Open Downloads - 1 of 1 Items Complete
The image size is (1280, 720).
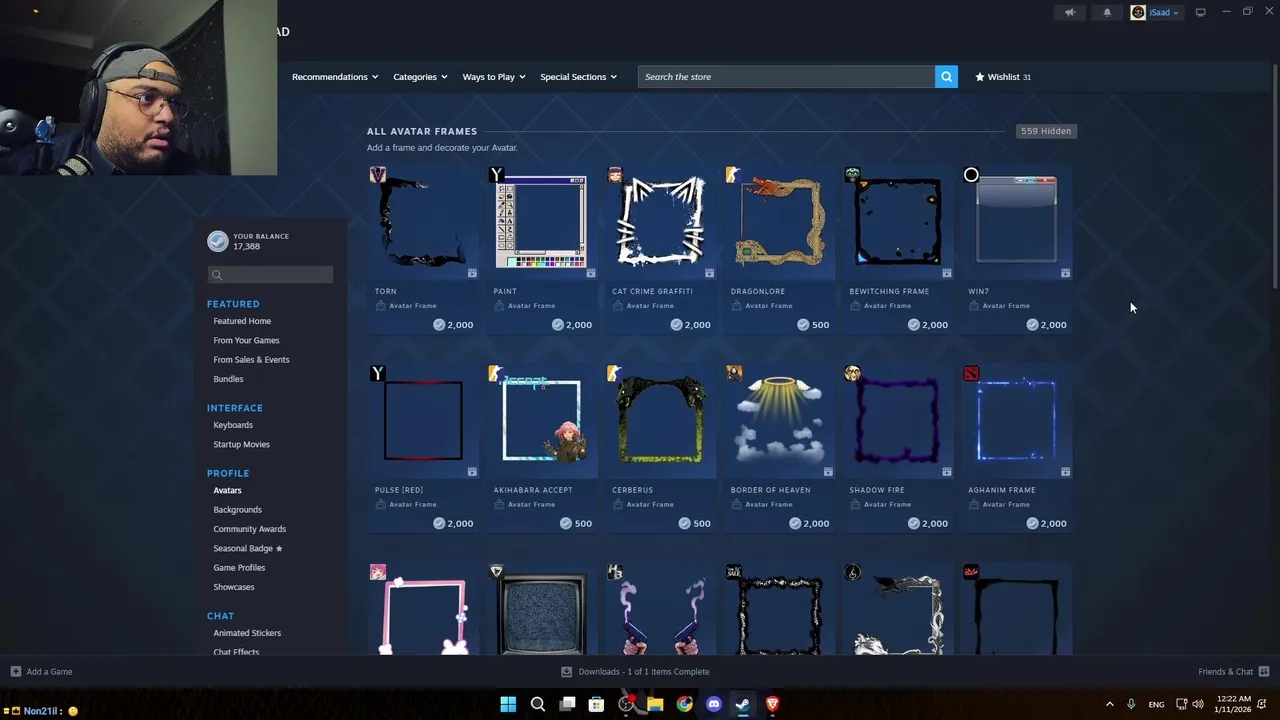(644, 672)
